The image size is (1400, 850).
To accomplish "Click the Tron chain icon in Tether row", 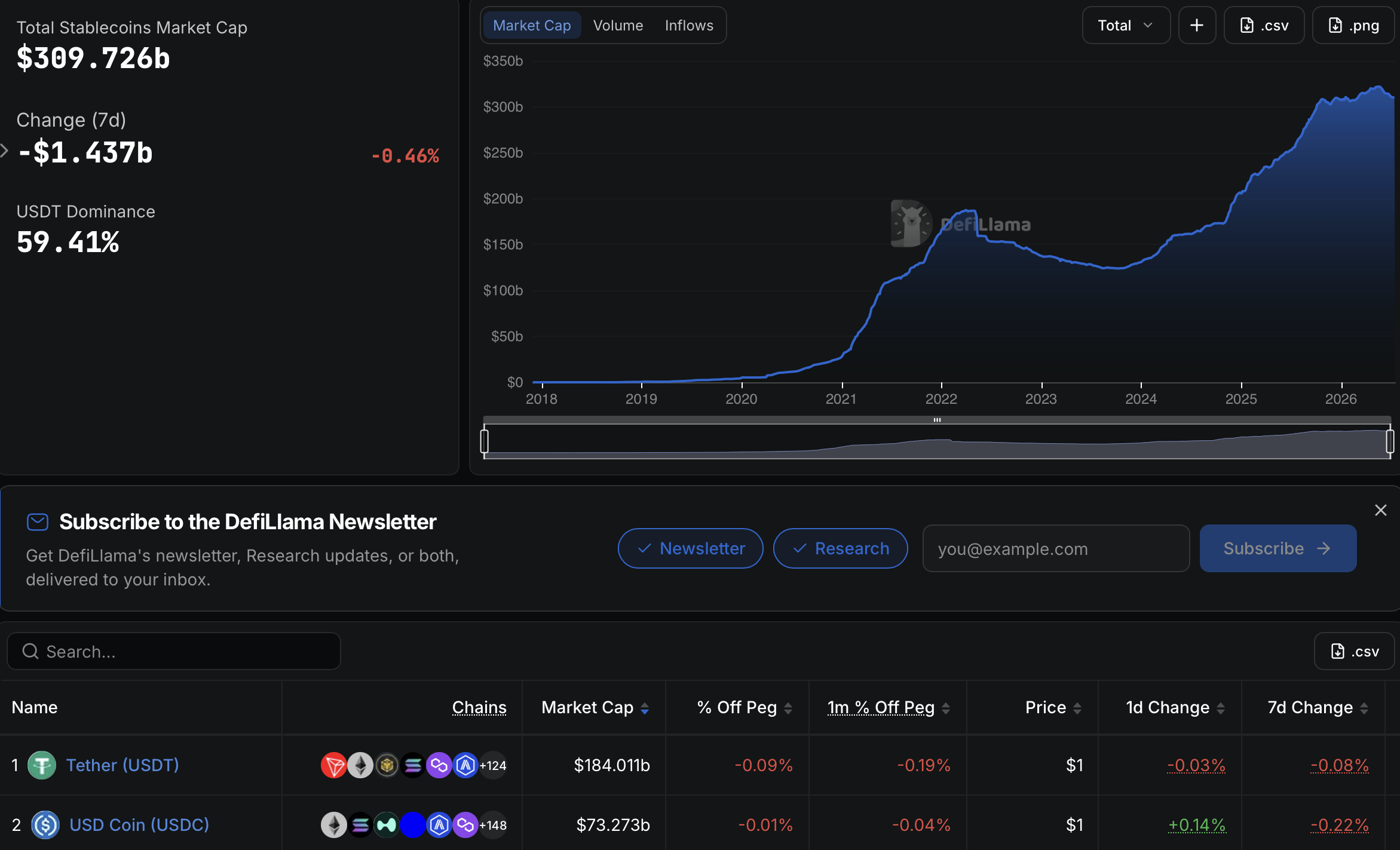I will click(x=333, y=765).
